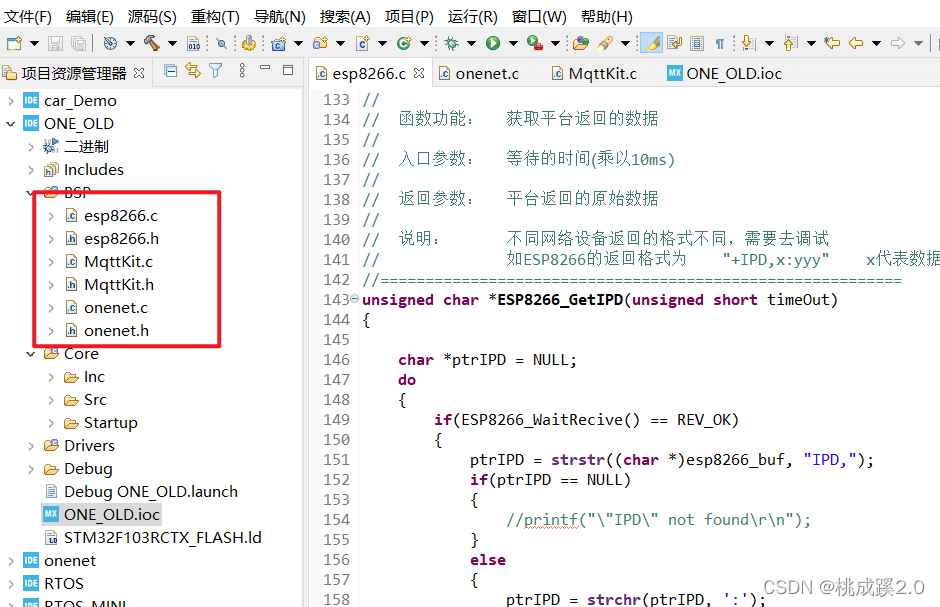
Task: Toggle the mark occurrences highlighter icon
Action: pos(652,43)
